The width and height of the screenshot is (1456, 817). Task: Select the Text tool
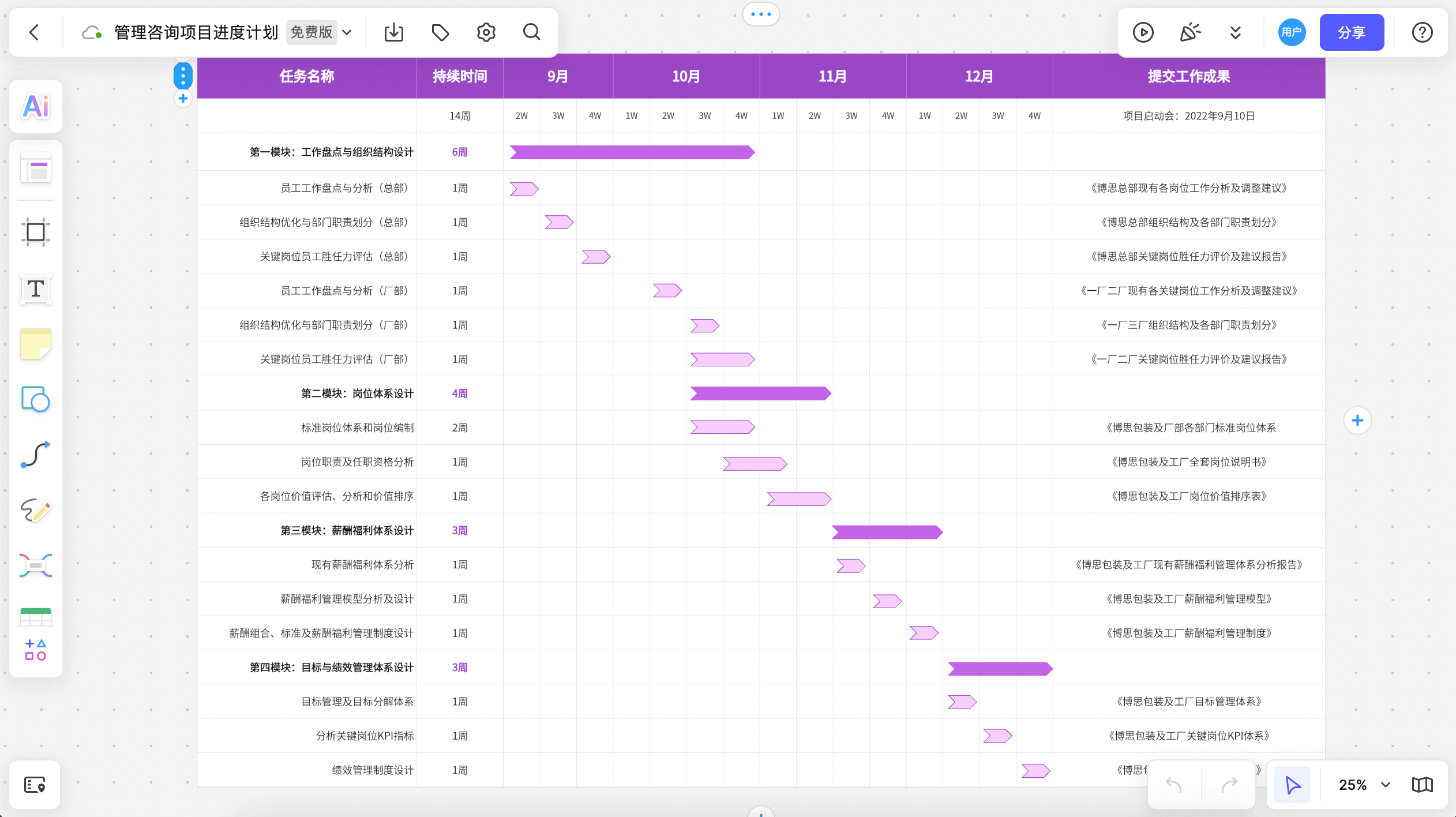[x=36, y=288]
